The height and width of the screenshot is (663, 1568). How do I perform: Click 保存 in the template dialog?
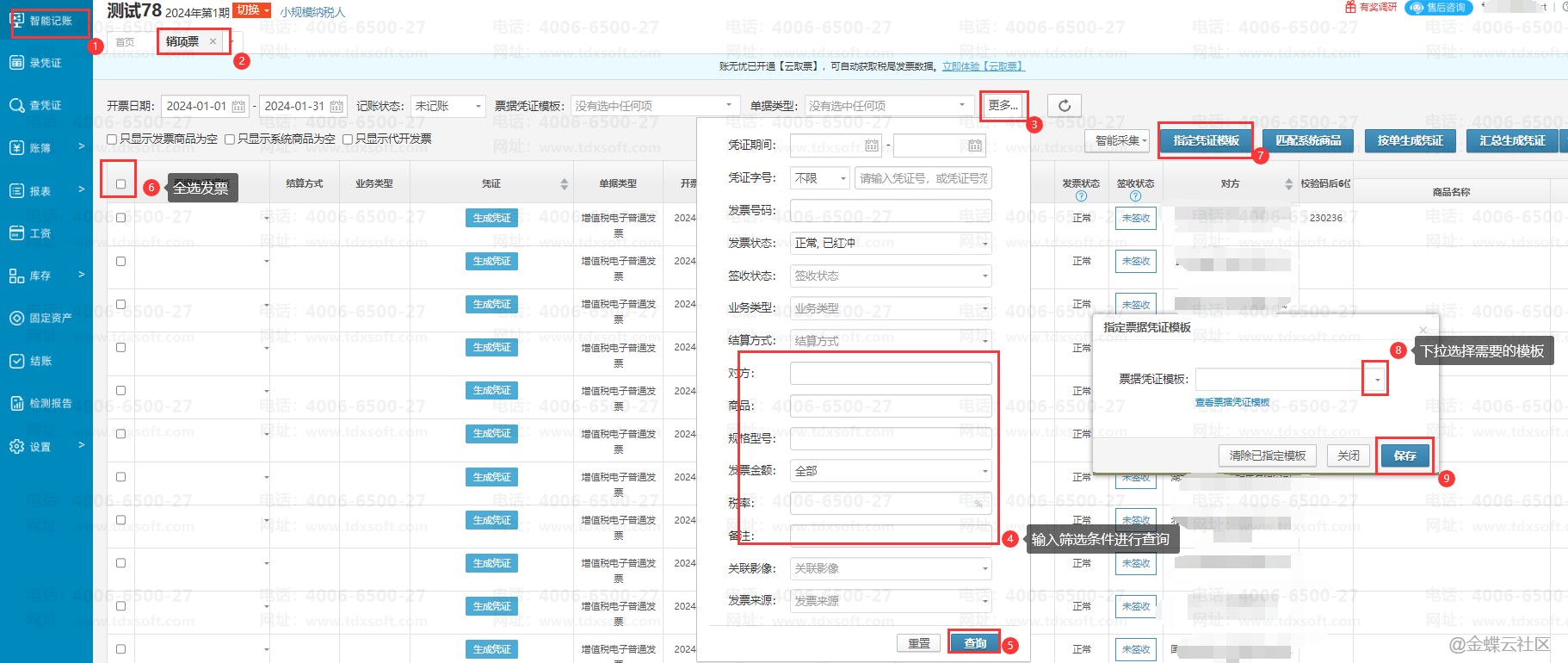(x=1404, y=455)
